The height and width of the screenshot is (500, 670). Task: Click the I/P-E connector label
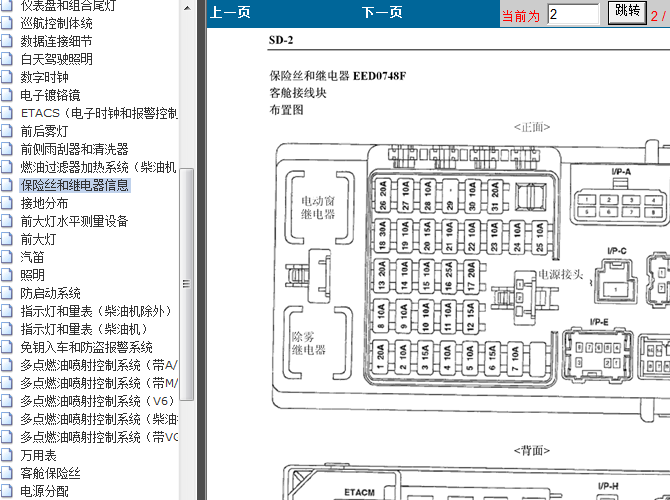(x=599, y=322)
